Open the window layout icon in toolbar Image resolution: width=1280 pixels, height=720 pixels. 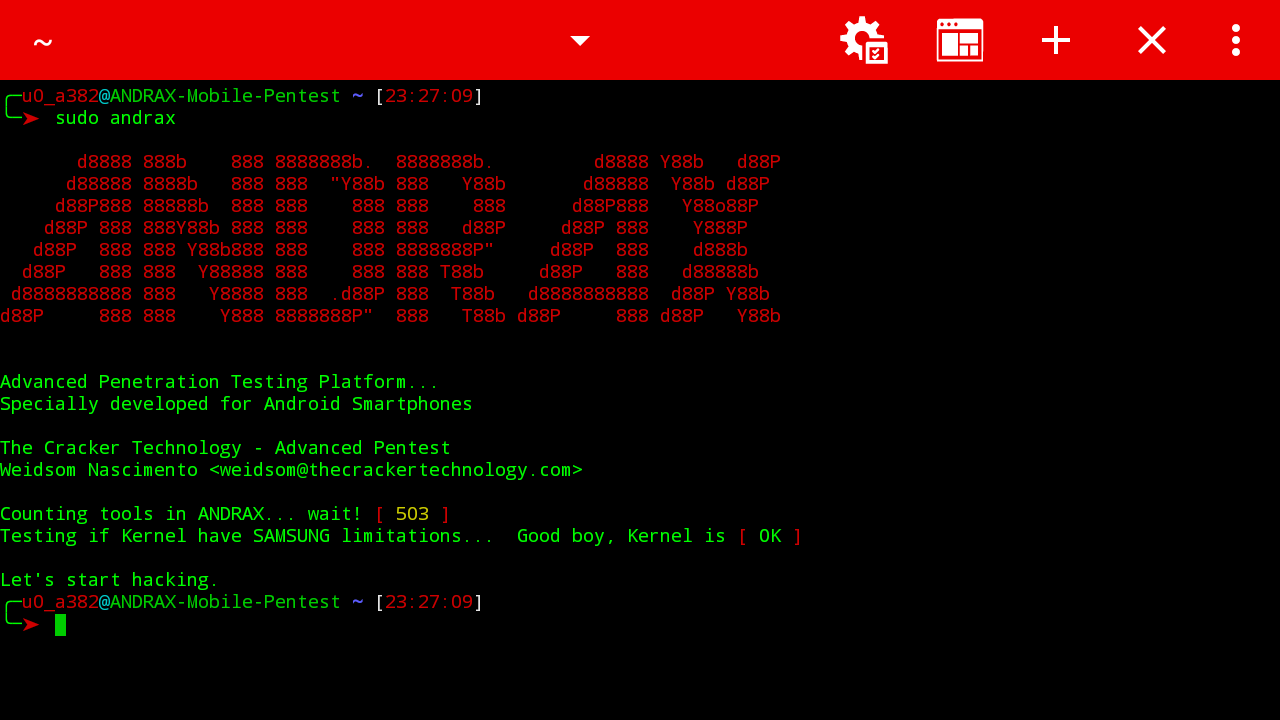pos(960,40)
